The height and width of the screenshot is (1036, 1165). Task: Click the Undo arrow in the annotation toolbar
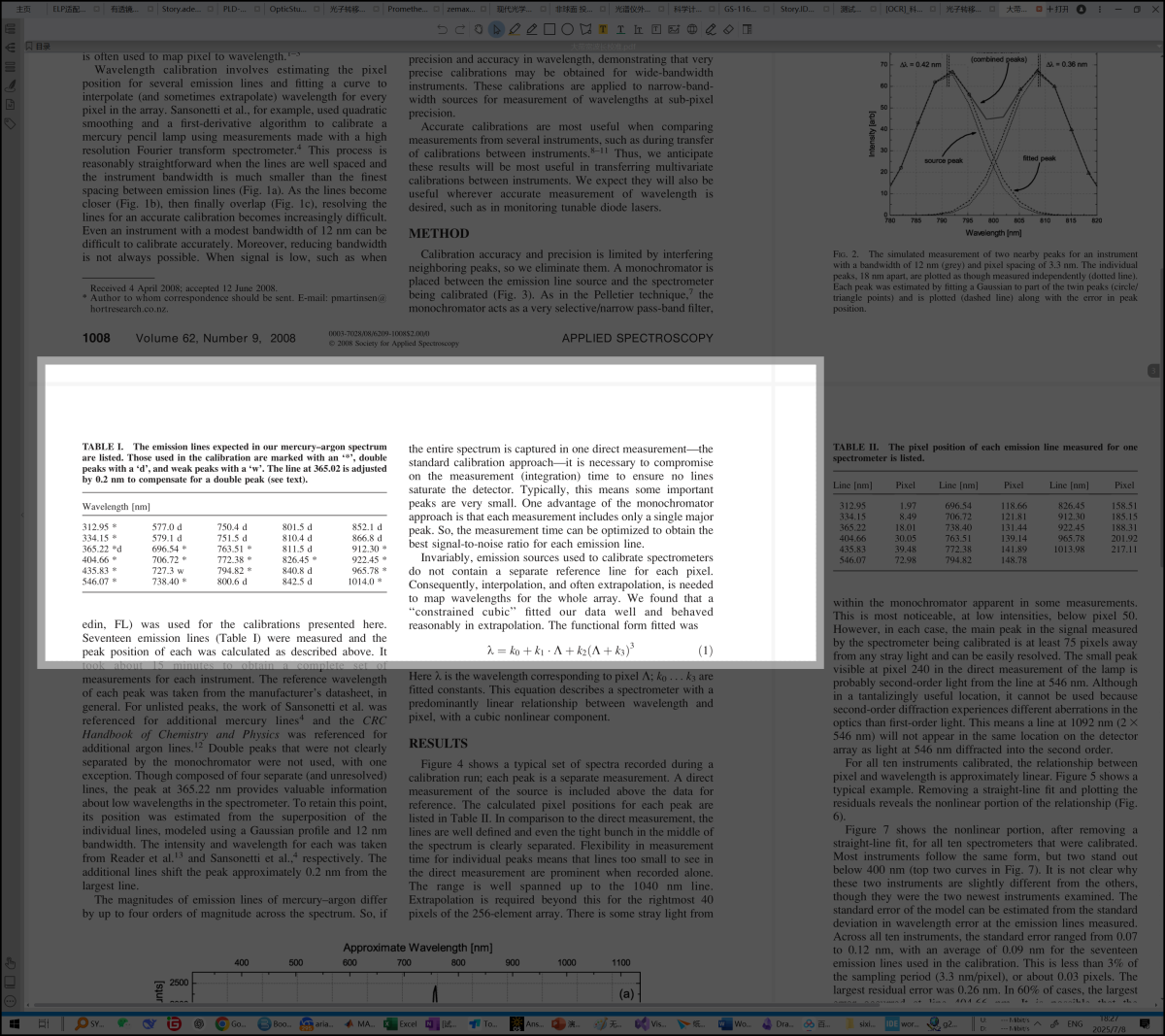tap(443, 29)
